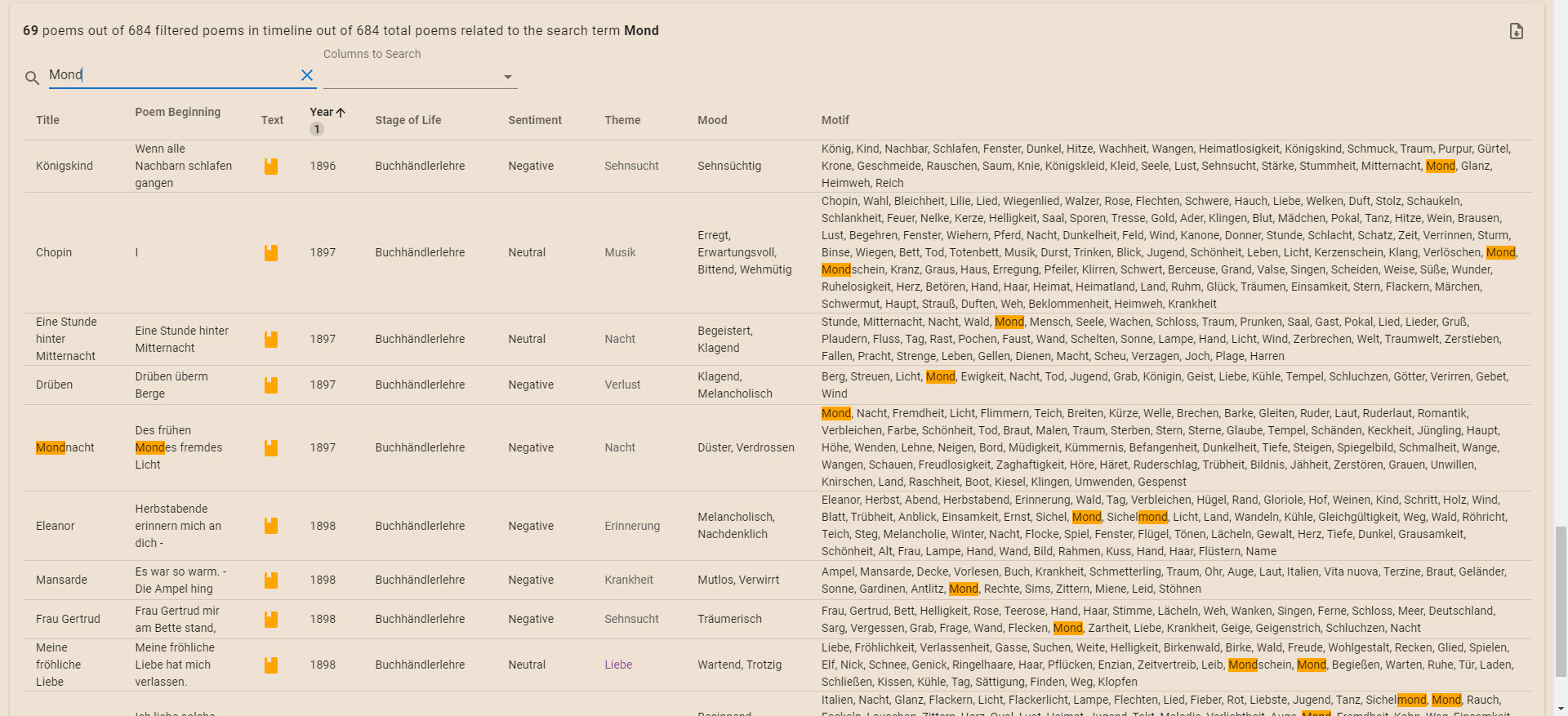
Task: Clear the Mond search text
Action: 307,75
